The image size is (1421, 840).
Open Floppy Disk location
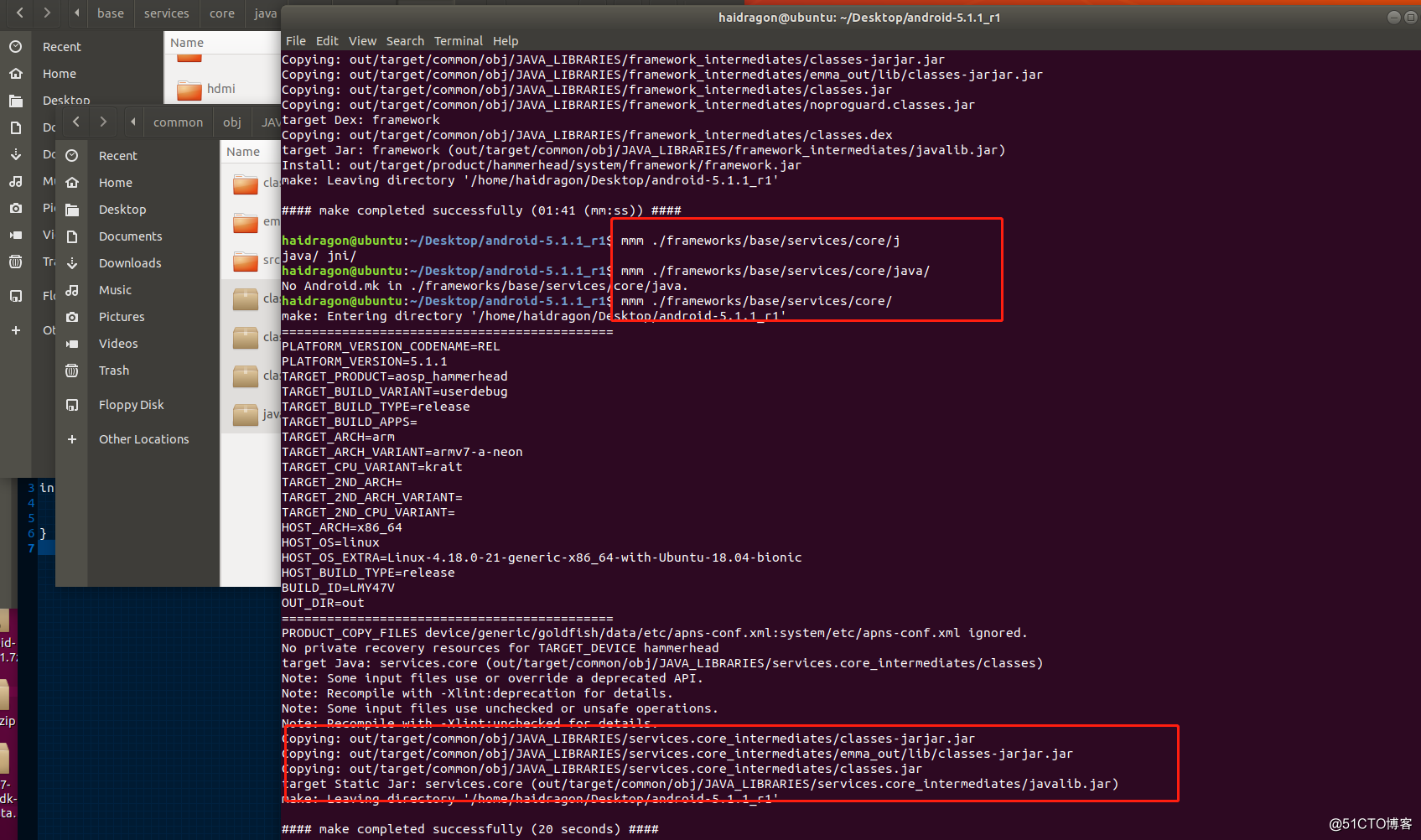132,405
